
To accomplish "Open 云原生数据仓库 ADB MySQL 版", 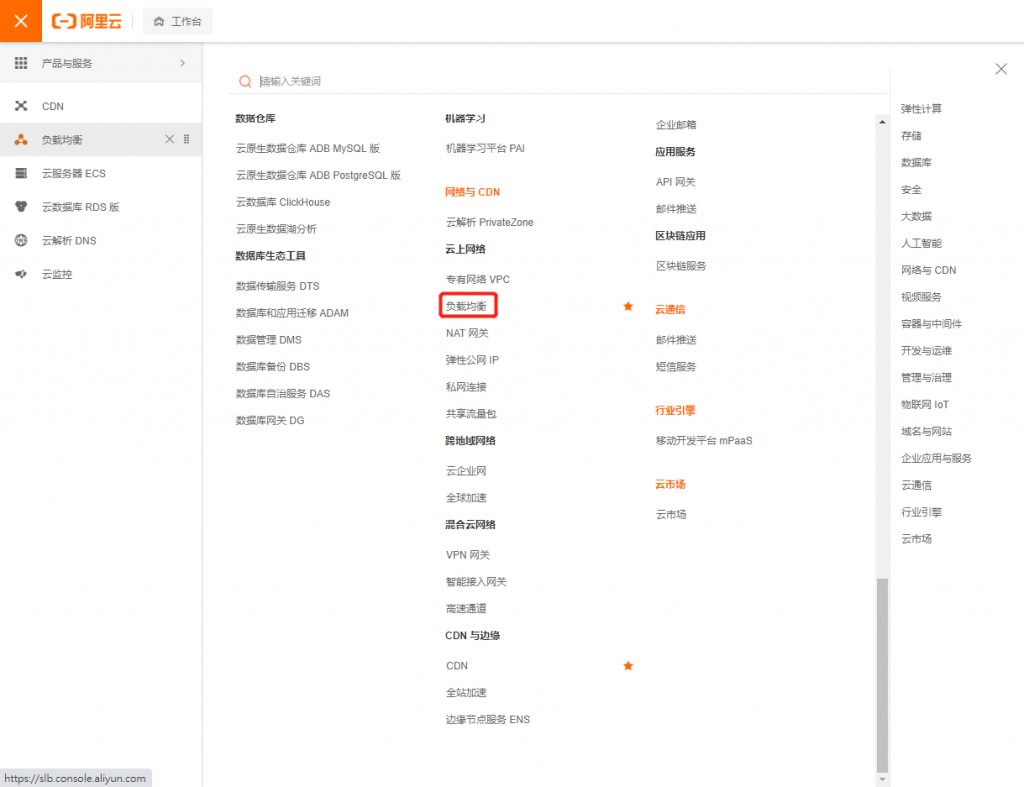I will click(x=308, y=148).
